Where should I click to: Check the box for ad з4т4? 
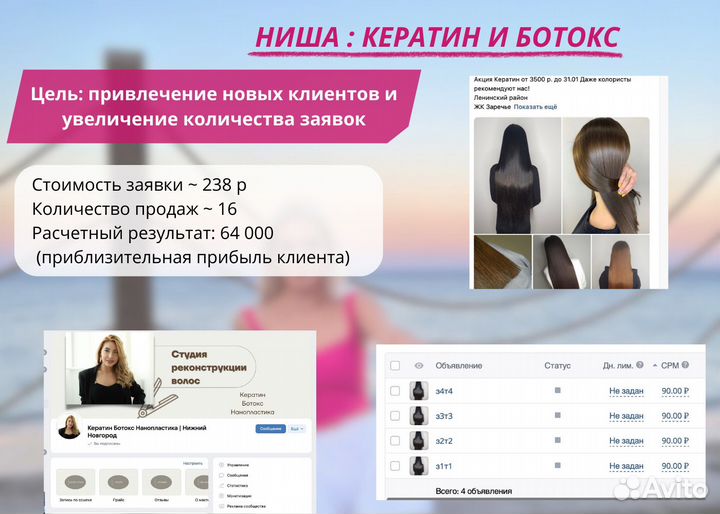[395, 391]
